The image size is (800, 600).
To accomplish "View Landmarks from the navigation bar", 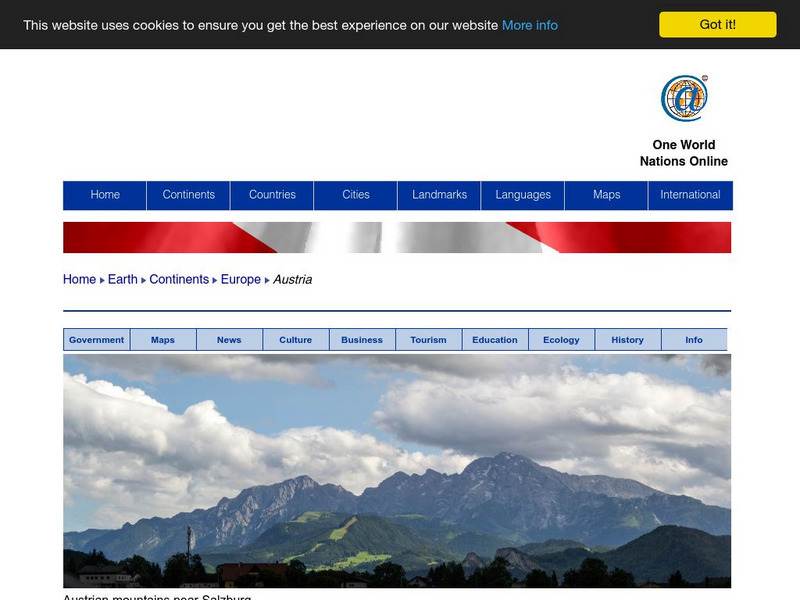I will tap(439, 195).
